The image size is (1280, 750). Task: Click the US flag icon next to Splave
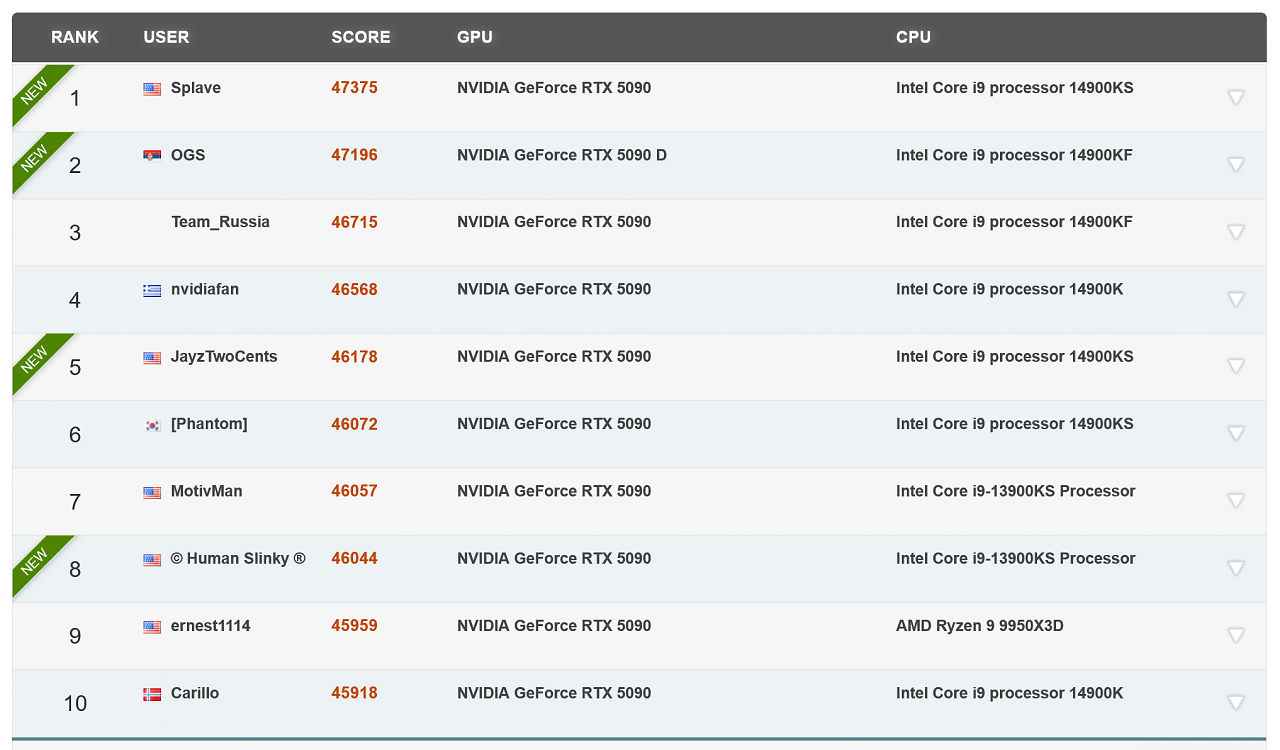pyautogui.click(x=152, y=89)
